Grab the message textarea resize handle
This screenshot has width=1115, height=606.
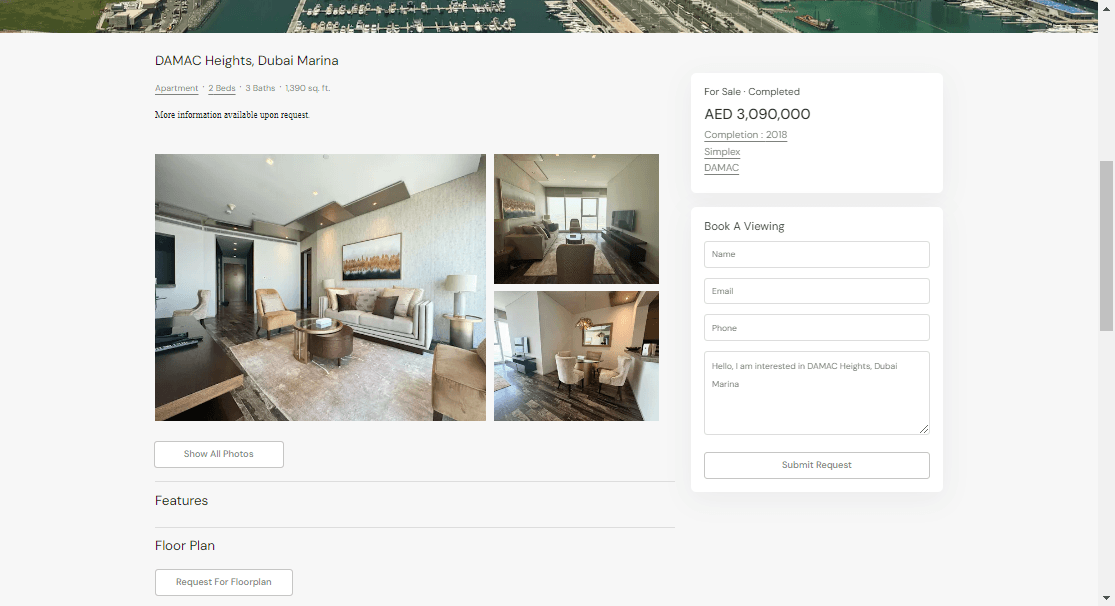coord(924,429)
